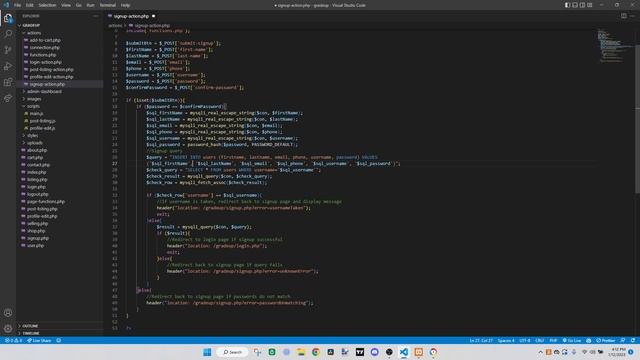Screen dimensions: 640x360
Task: Open the Selection menu
Action: tap(47, 5)
